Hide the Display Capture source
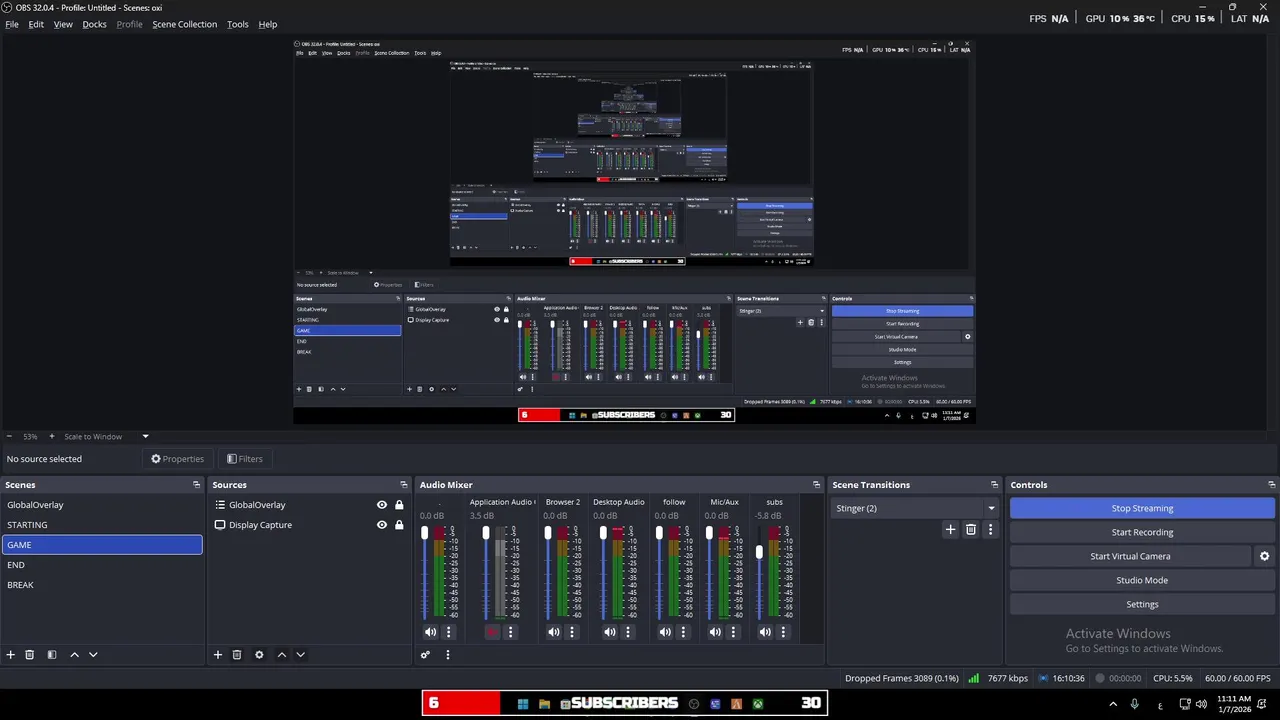Viewport: 1280px width, 720px height. tap(382, 525)
